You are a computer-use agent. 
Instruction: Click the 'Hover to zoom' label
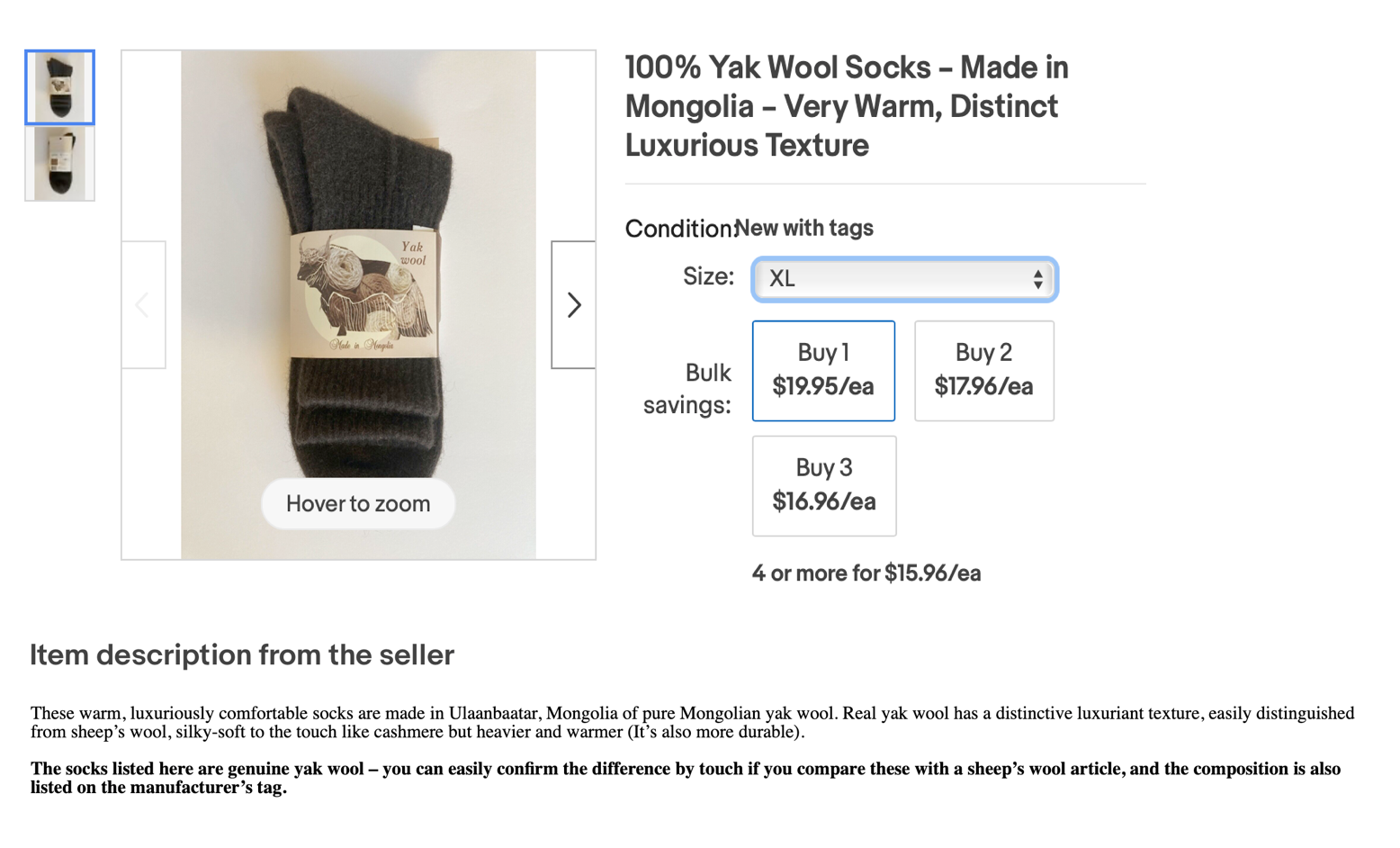point(358,504)
